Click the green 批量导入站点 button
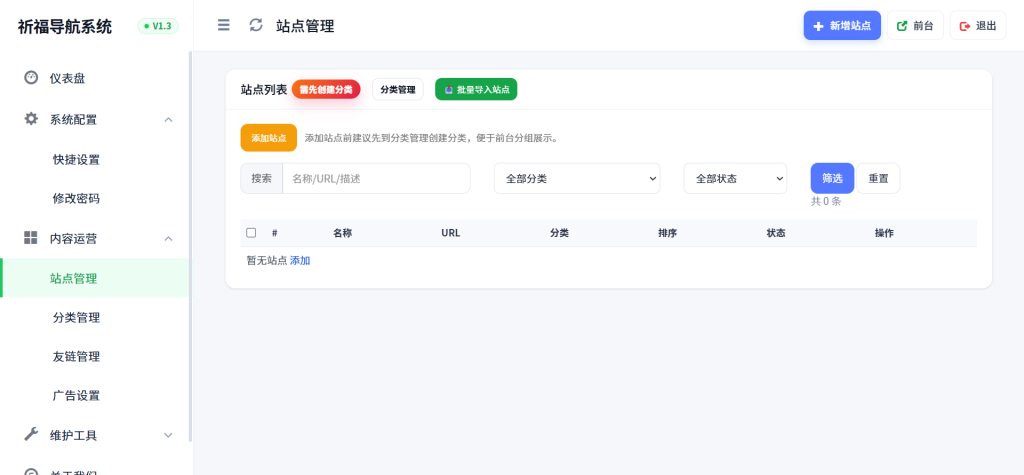This screenshot has height=475, width=1024. click(476, 90)
